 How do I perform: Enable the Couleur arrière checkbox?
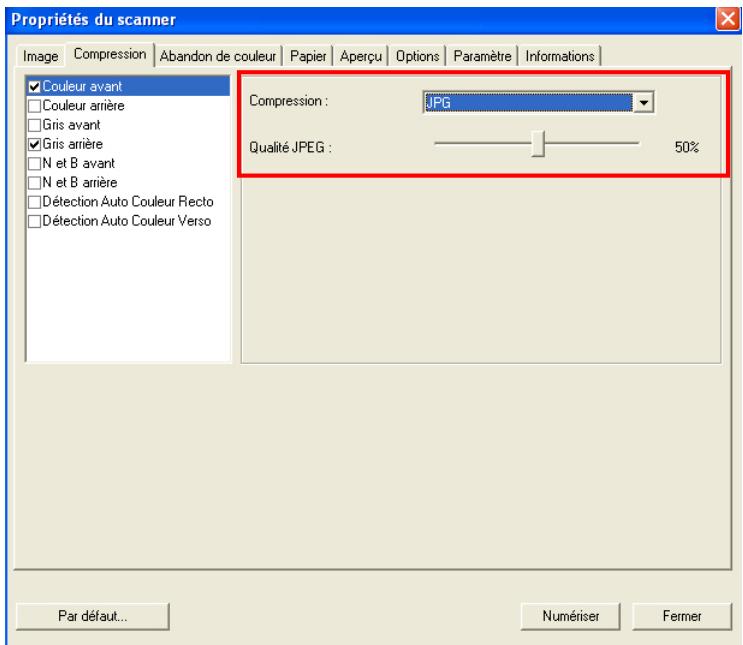tap(35, 105)
